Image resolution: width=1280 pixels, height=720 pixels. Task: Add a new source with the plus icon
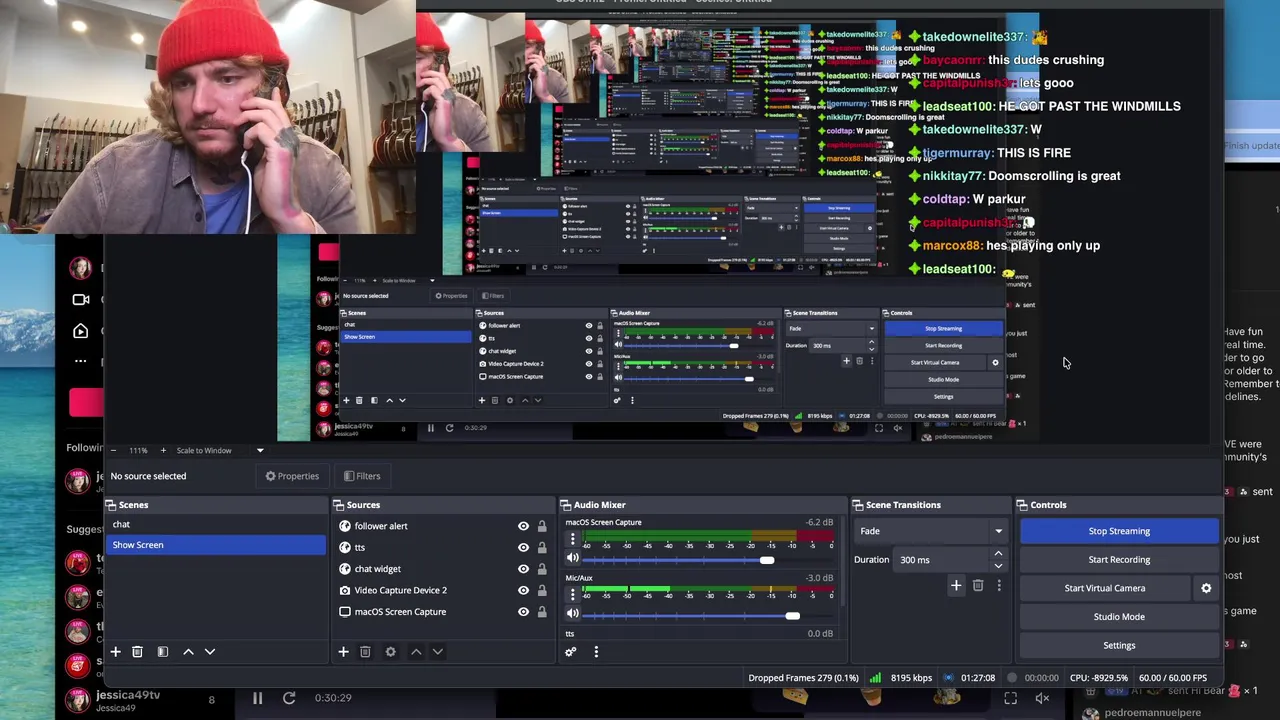[343, 652]
